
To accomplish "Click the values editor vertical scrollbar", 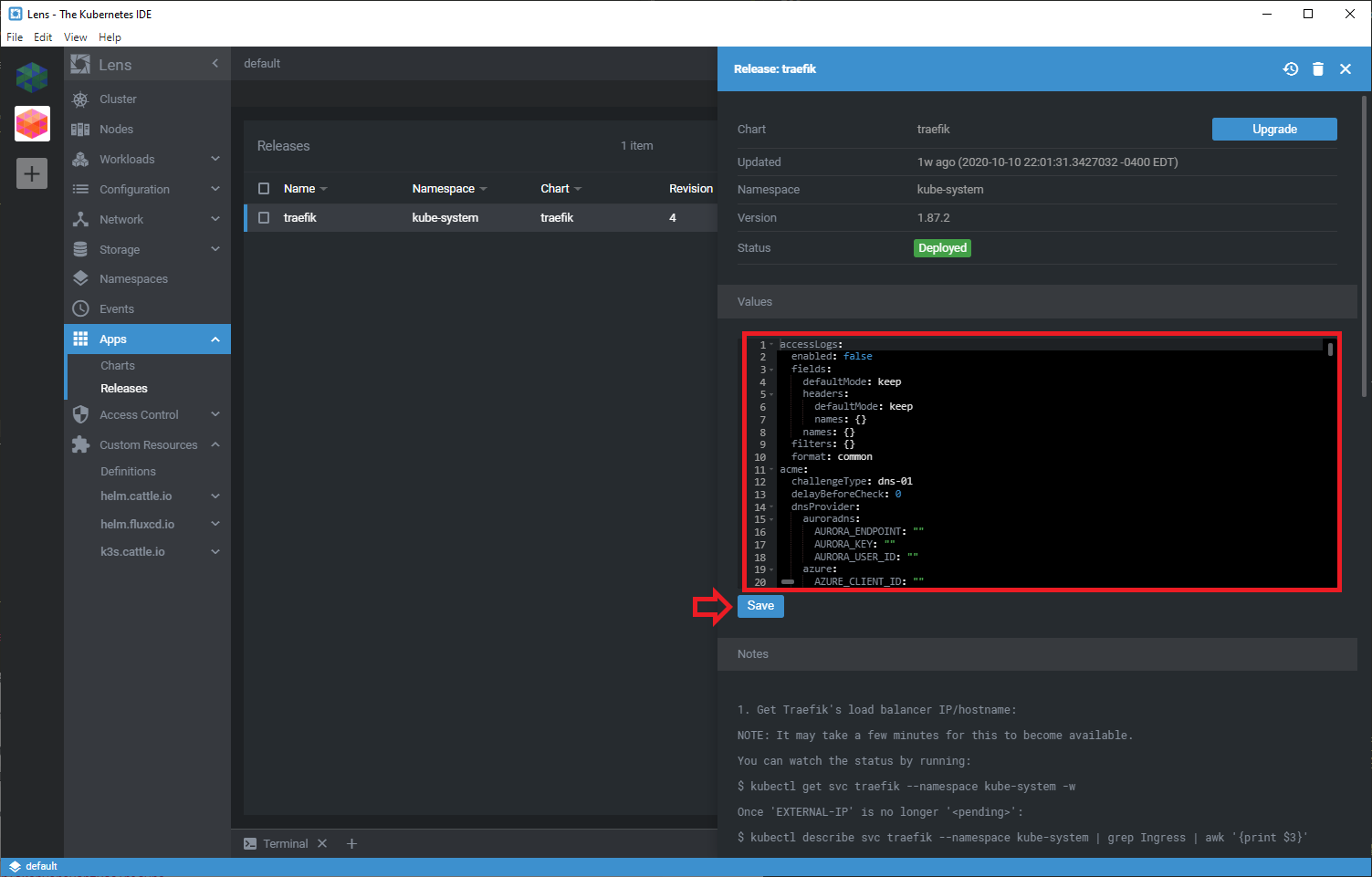I will pyautogui.click(x=1330, y=350).
